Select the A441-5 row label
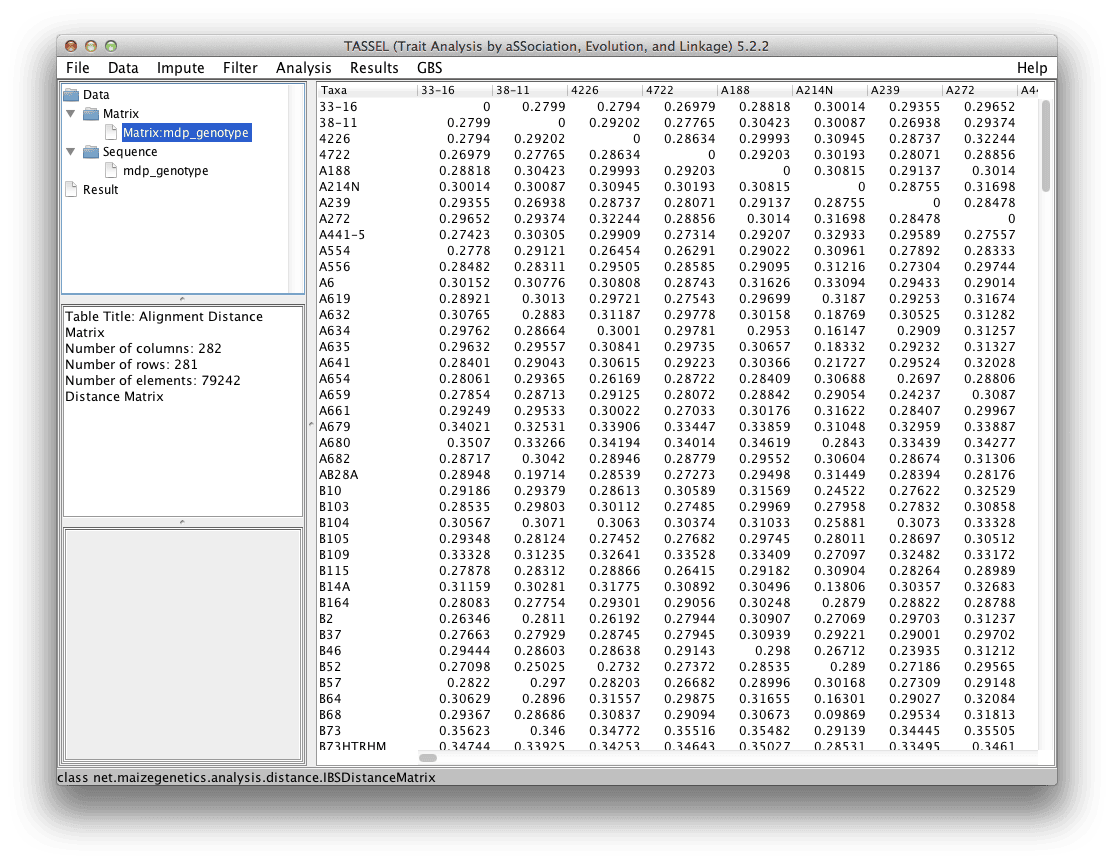This screenshot has height=864, width=1114. pos(342,234)
